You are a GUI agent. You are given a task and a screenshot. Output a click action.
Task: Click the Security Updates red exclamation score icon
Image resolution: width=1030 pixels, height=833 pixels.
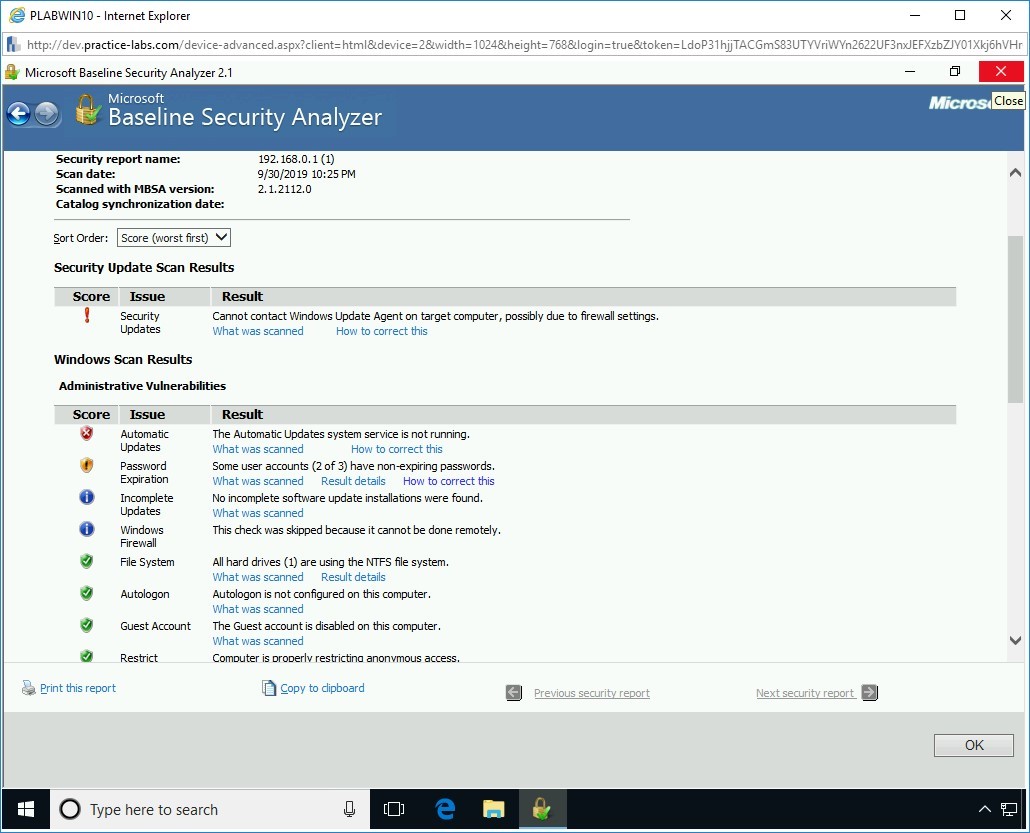[x=87, y=315]
